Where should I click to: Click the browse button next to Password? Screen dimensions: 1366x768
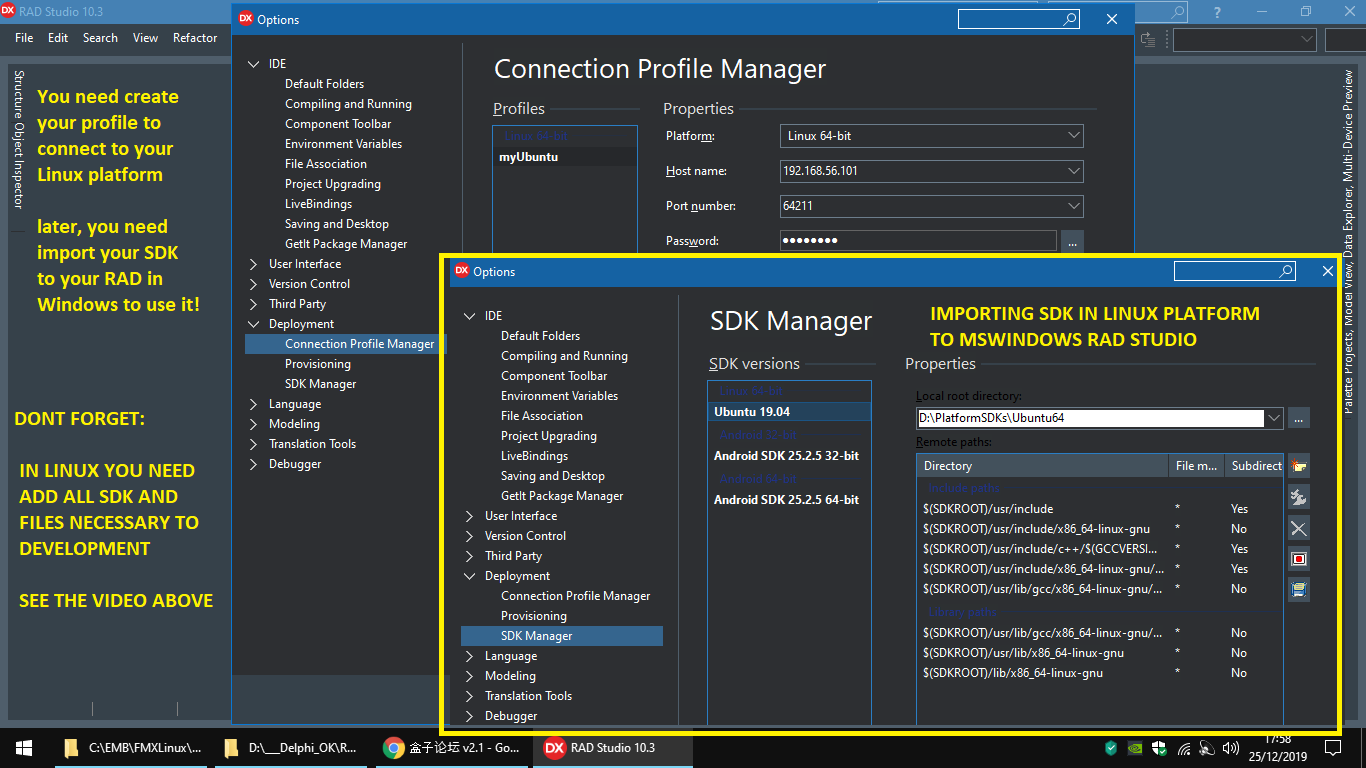(x=1071, y=241)
